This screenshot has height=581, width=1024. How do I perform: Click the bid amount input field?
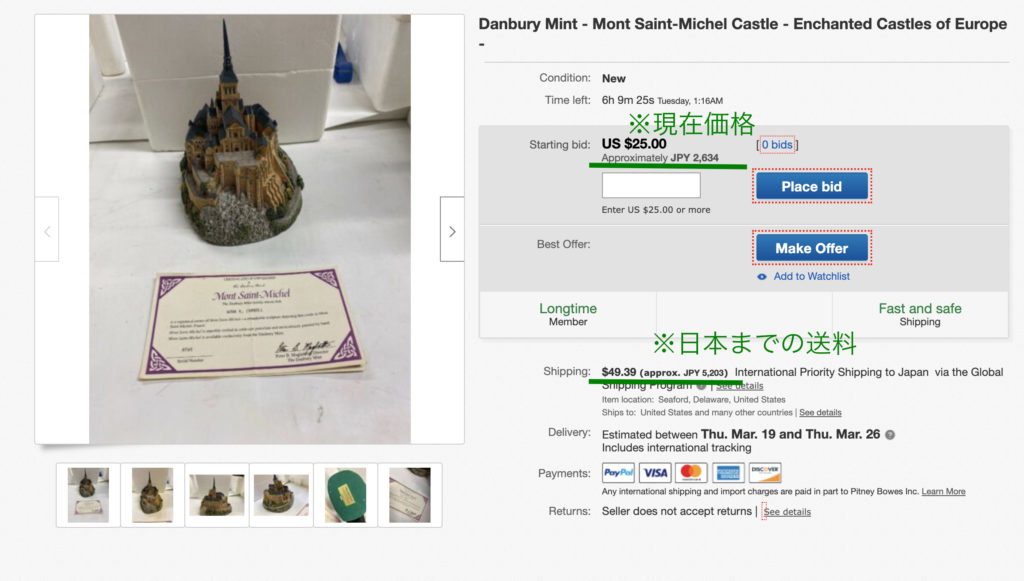pyautogui.click(x=650, y=185)
